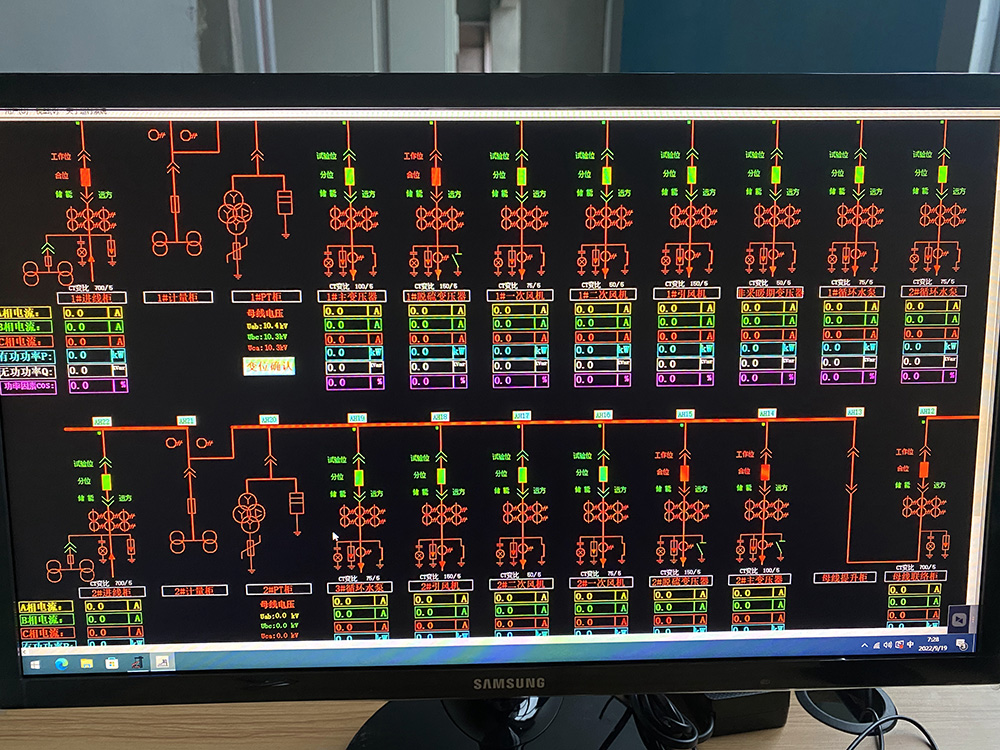Viewport: 1000px width, 750px height.
Task: Click the 1#主变压器 green open breaker symbol
Action: [x=349, y=176]
